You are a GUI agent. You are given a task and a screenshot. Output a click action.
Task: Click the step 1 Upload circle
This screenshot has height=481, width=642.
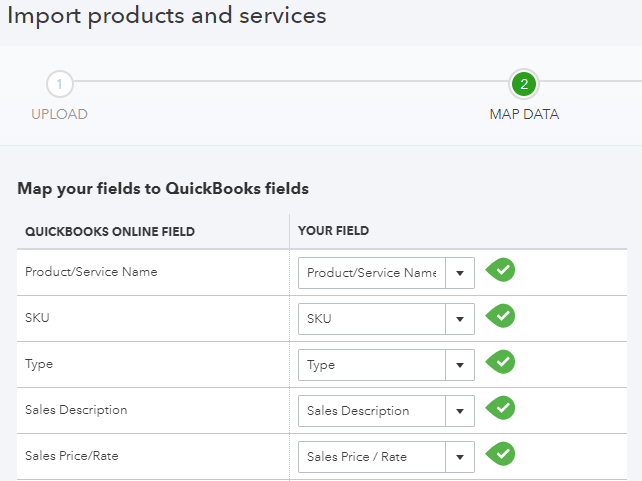(60, 84)
